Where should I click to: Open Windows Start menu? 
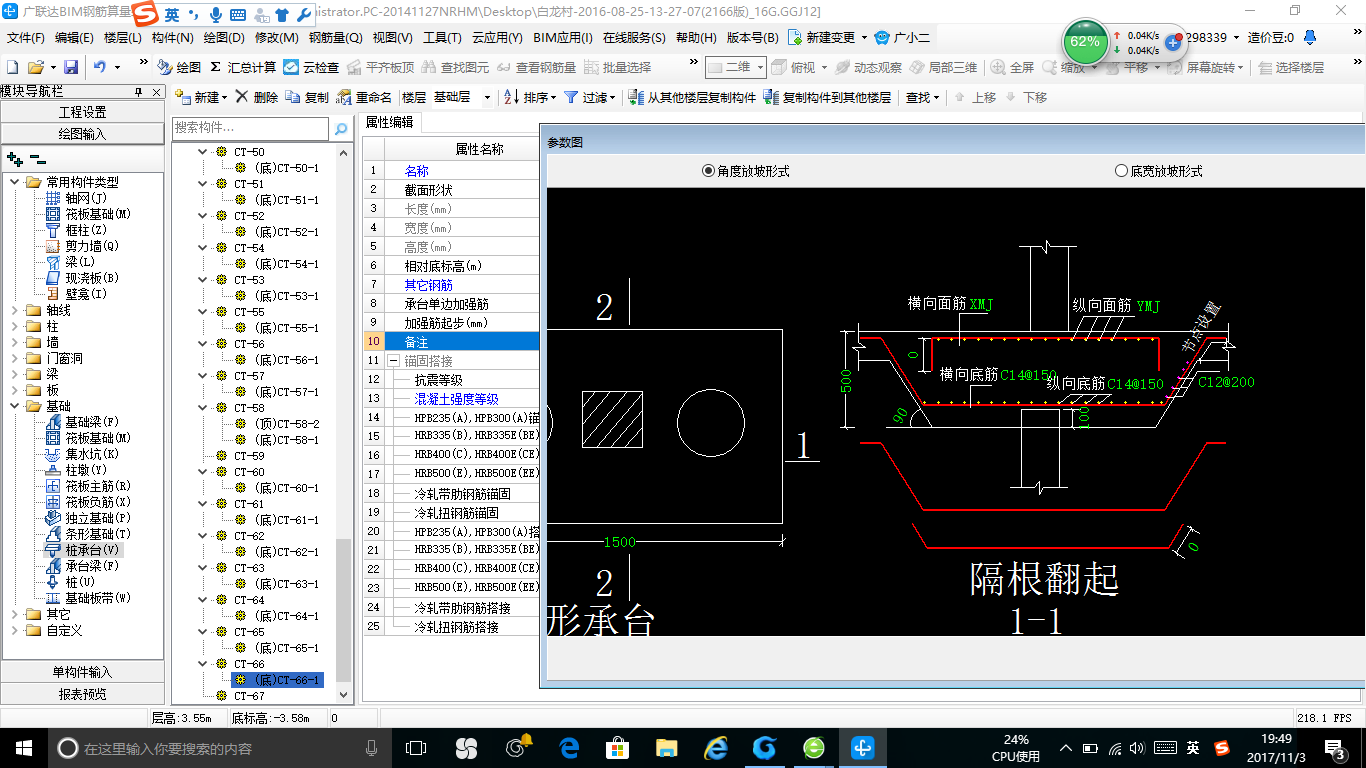(23, 747)
